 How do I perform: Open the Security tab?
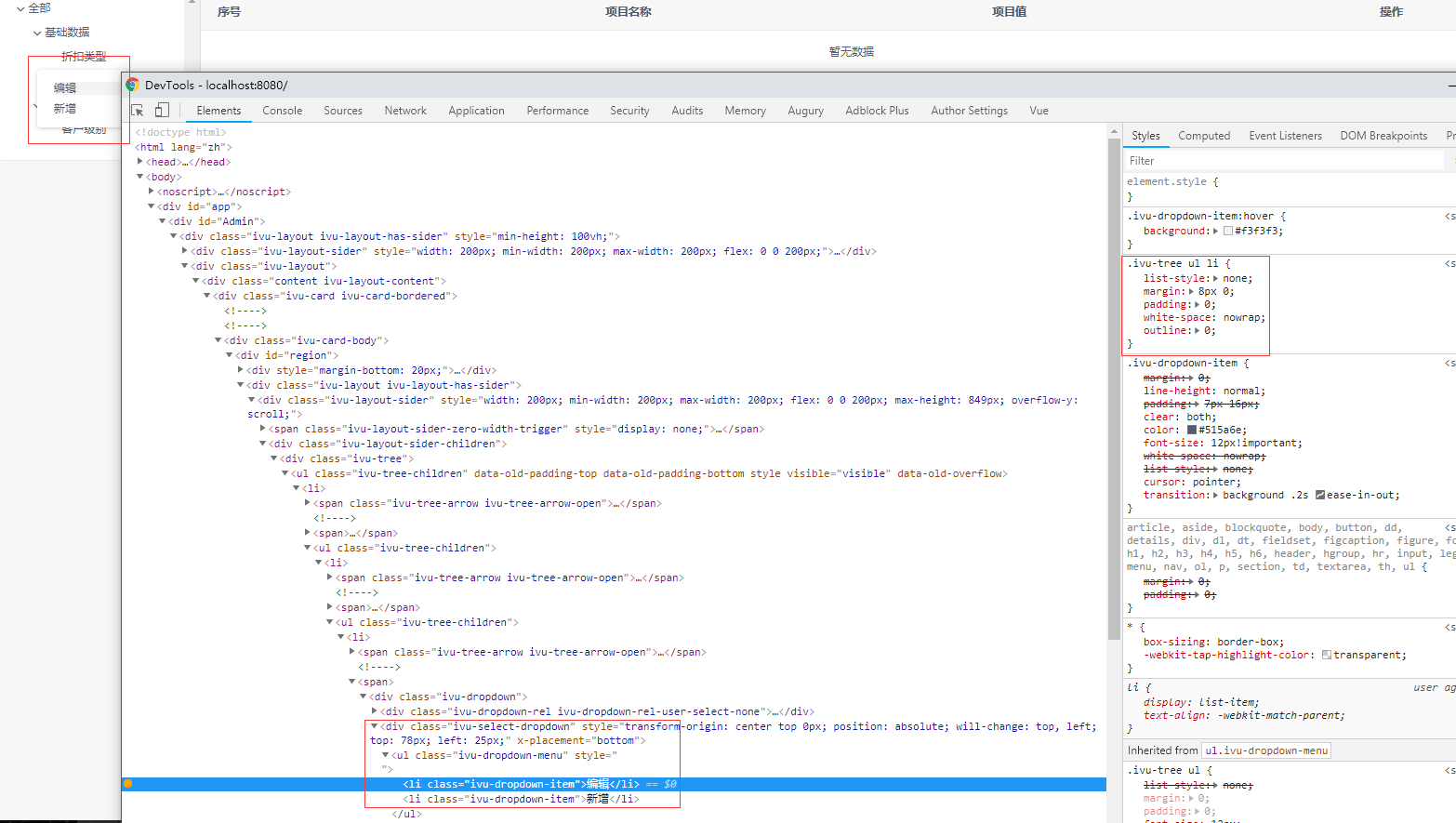629,111
